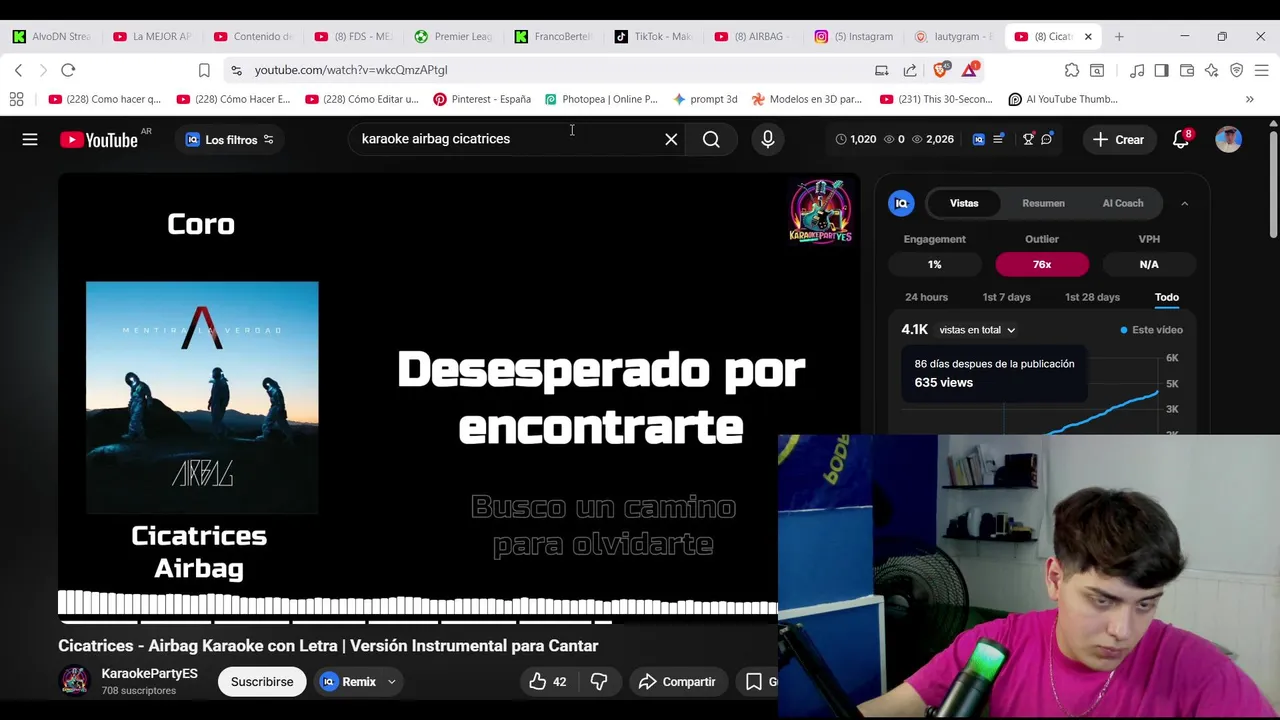
Task: Bookmark this page icon
Action: coord(204,70)
